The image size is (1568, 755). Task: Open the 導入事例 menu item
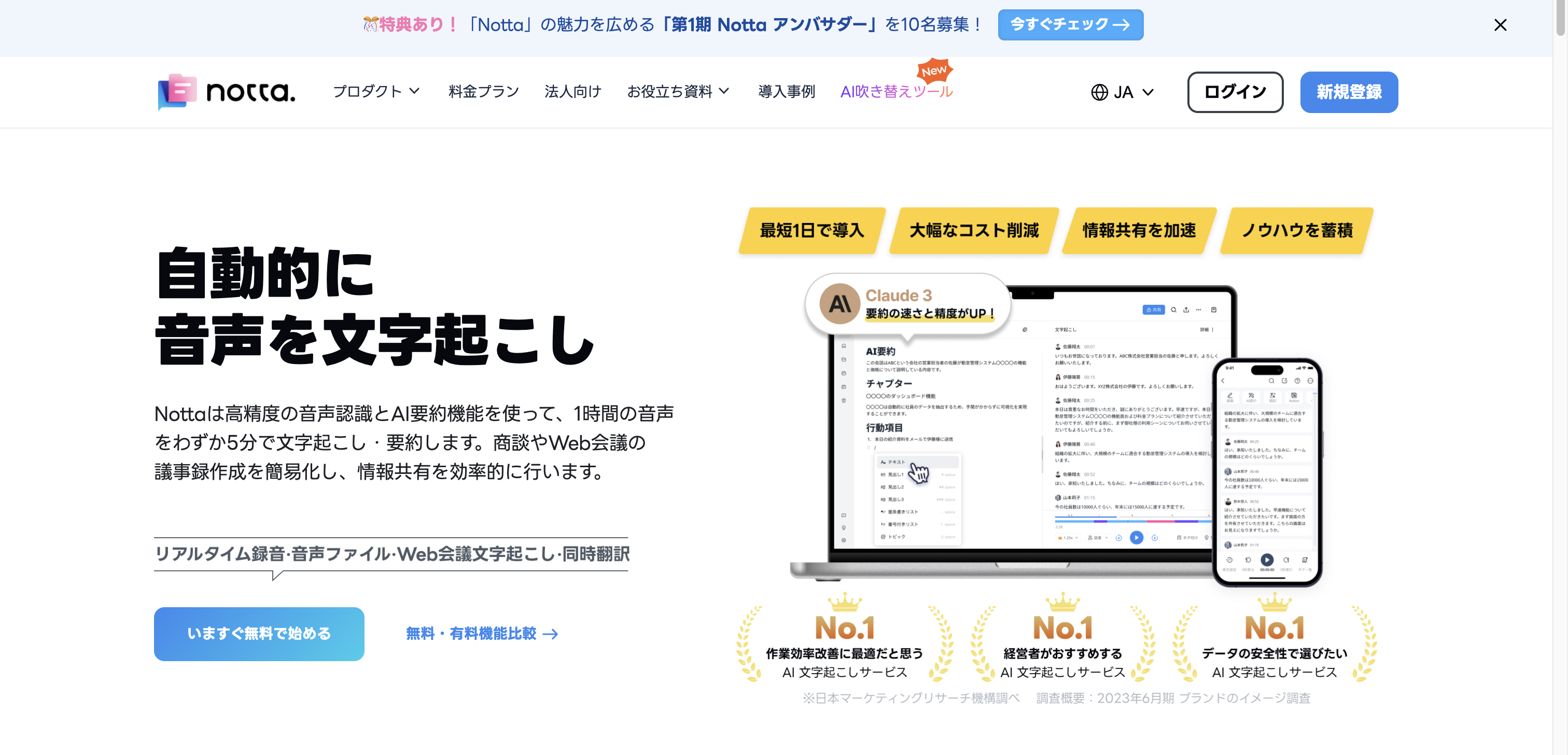pyautogui.click(x=786, y=91)
